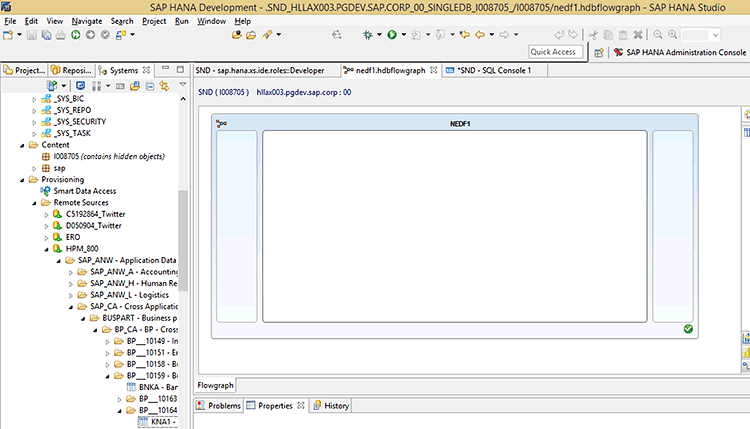Click the Copy icon in toolbar
This screenshot has height=429, width=750.
(608, 35)
